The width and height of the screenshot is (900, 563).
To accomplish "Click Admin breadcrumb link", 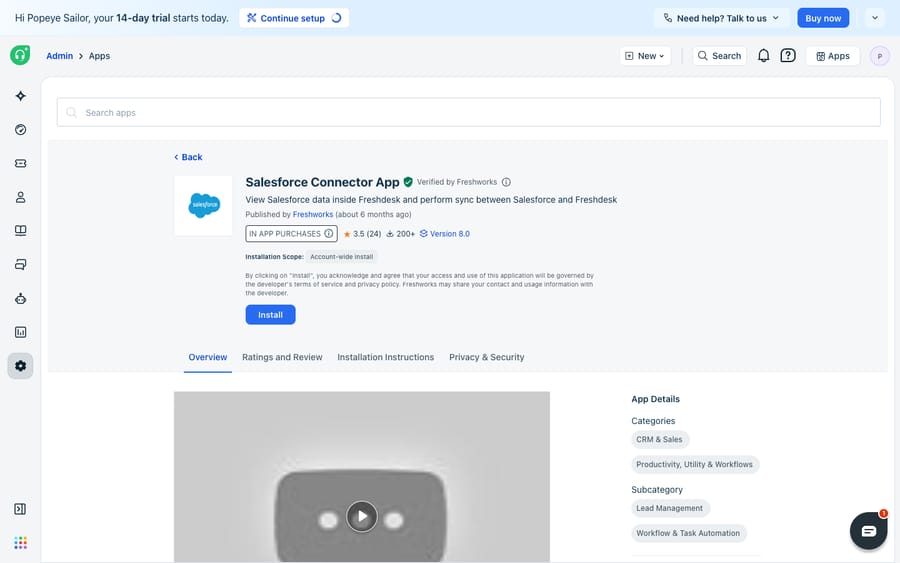I will [x=60, y=56].
